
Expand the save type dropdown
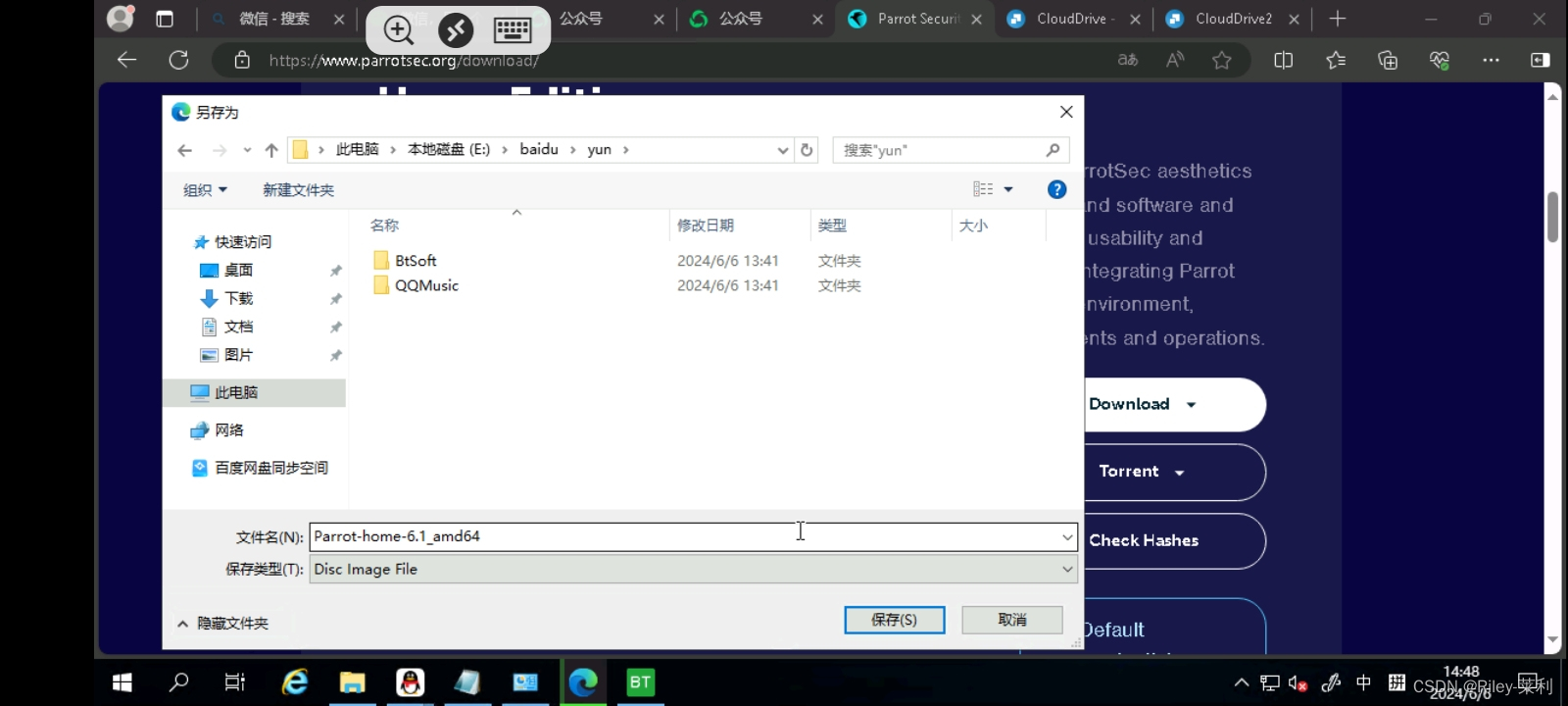point(1066,570)
